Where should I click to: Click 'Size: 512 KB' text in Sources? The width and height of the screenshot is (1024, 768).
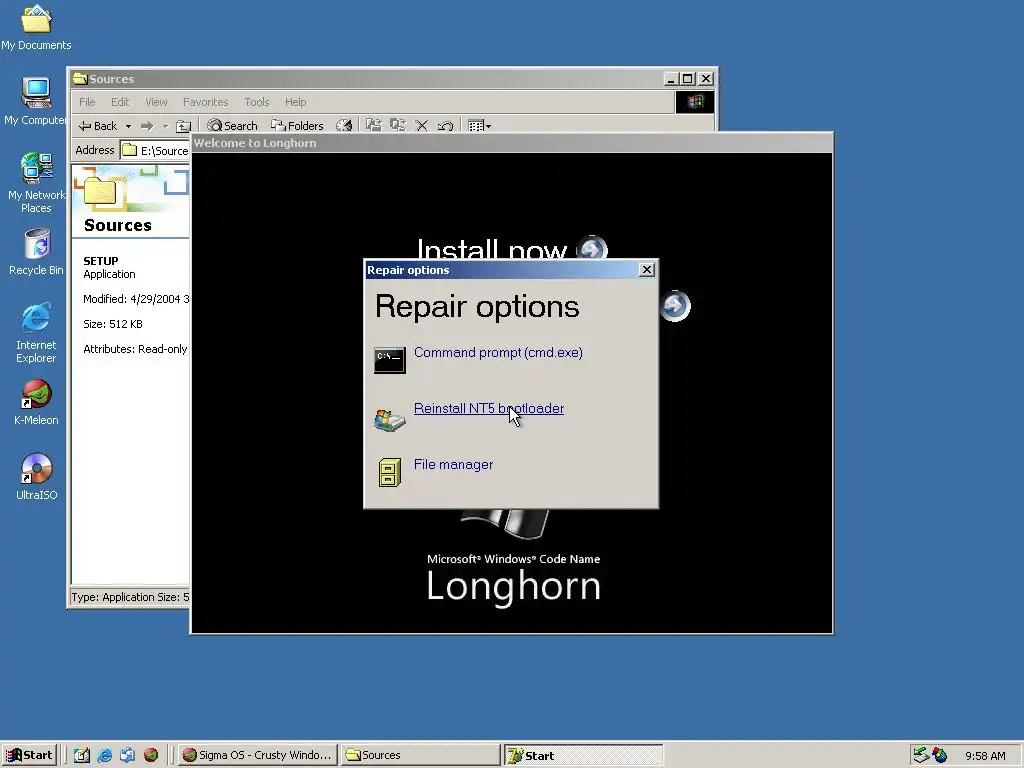pyautogui.click(x=112, y=324)
